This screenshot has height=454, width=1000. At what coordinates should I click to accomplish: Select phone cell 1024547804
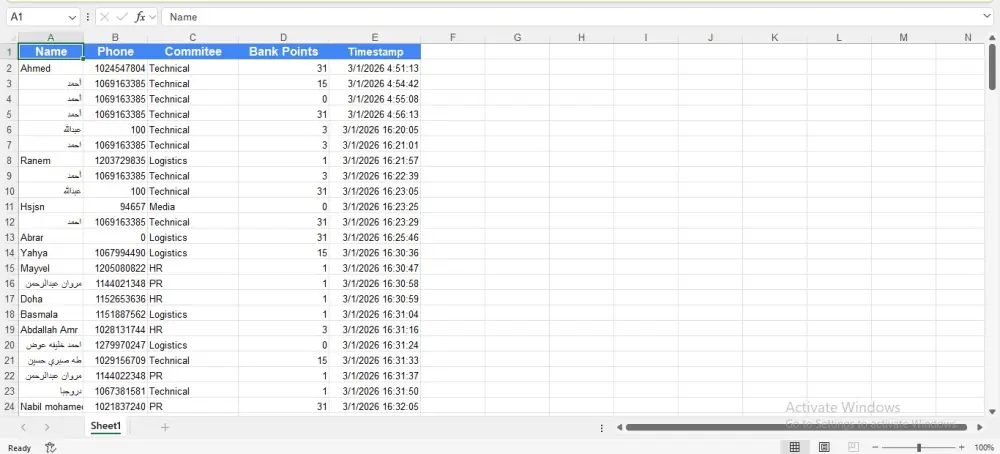[115, 68]
